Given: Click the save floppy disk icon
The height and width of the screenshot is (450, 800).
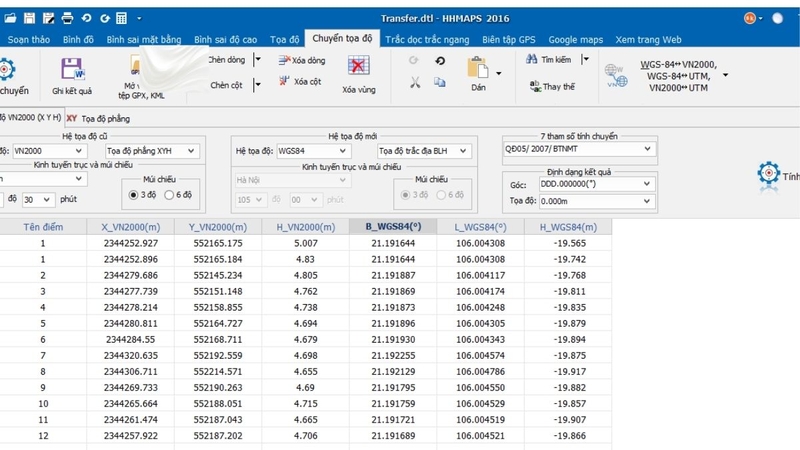Looking at the screenshot, I should 30,18.
